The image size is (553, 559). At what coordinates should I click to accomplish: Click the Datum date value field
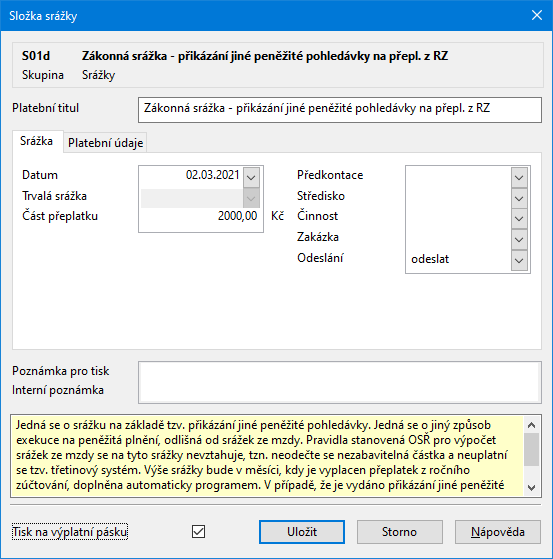pyautogui.click(x=192, y=175)
